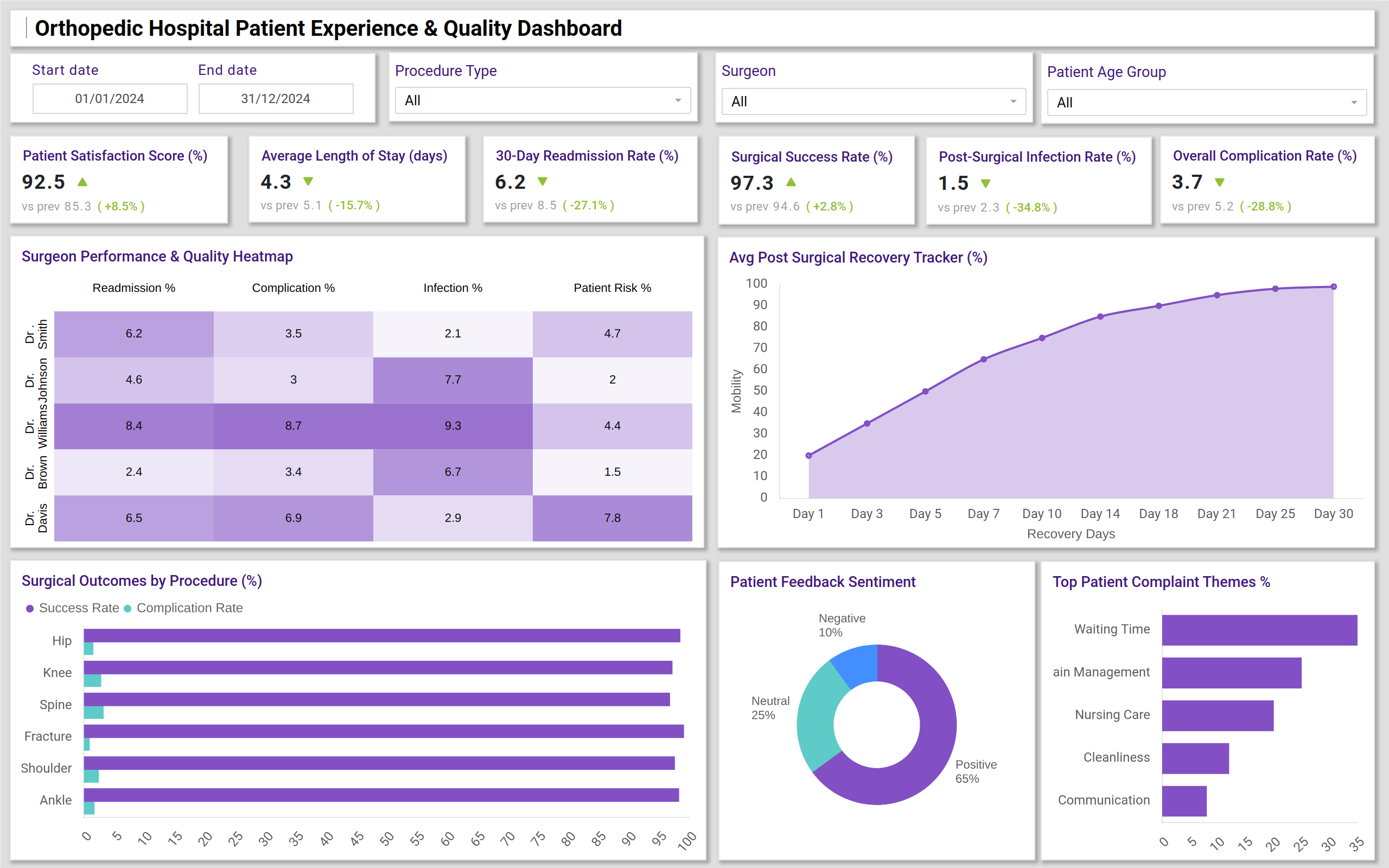This screenshot has width=1389, height=868.
Task: Click the Ankle success rate bar
Action: pyautogui.click(x=381, y=795)
